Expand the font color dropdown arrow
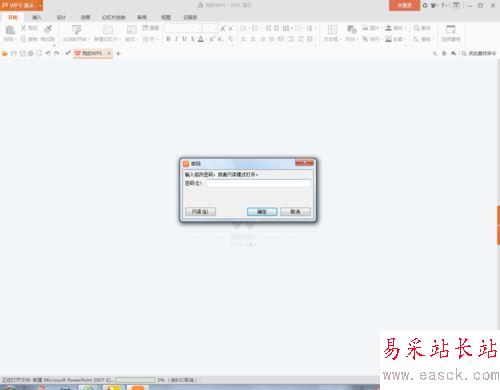 pos(206,39)
